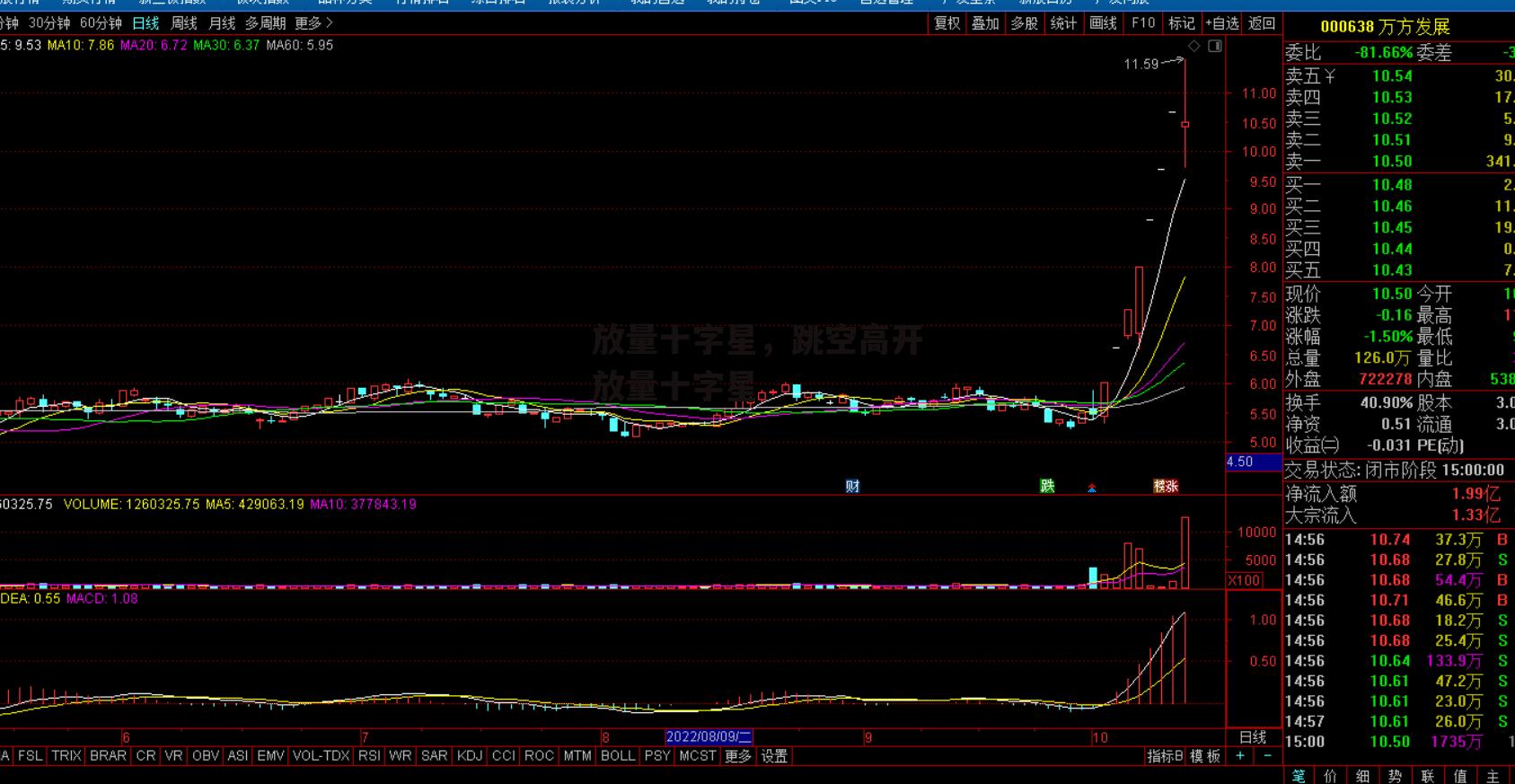Click the 2022/08/09 date marker
Image resolution: width=1515 pixels, height=784 pixels.
709,737
